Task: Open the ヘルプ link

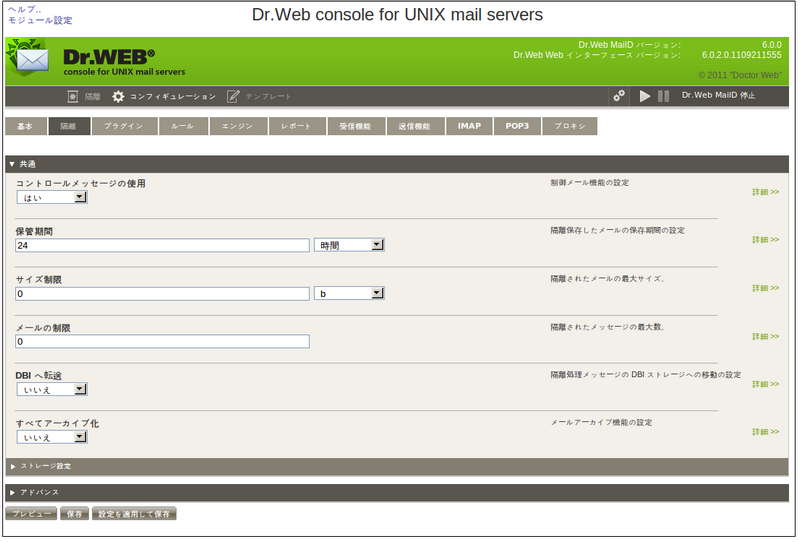Action: point(24,9)
